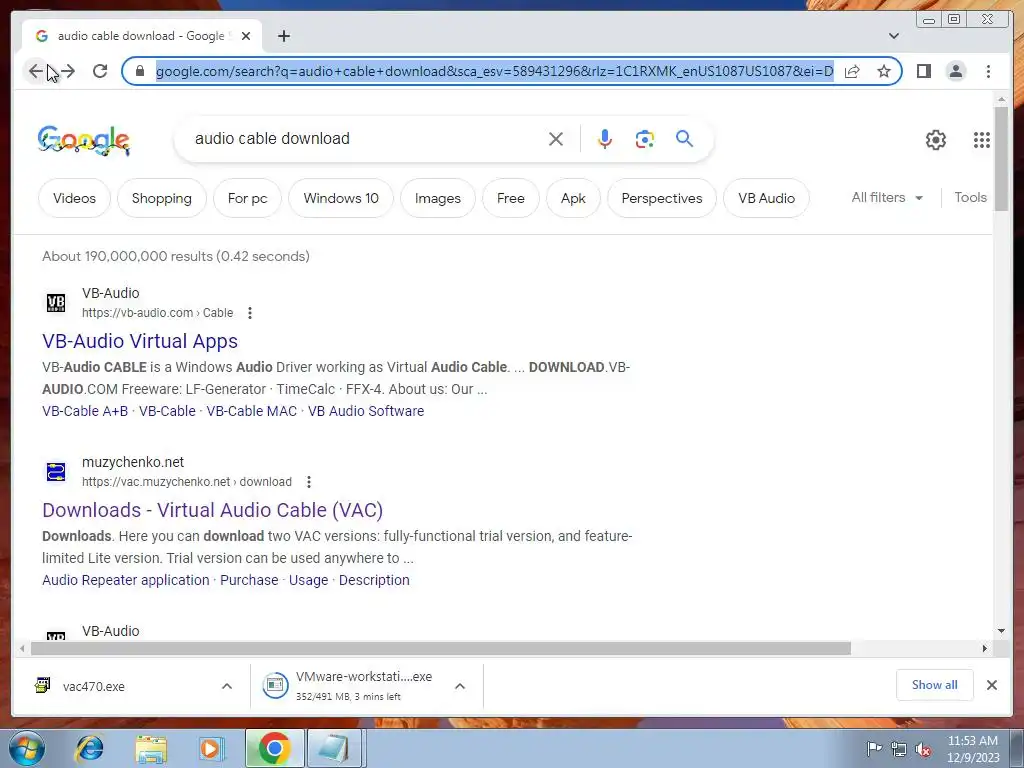The image size is (1024, 768).
Task: Close the 'audio cable download' tab
Action: tap(246, 36)
